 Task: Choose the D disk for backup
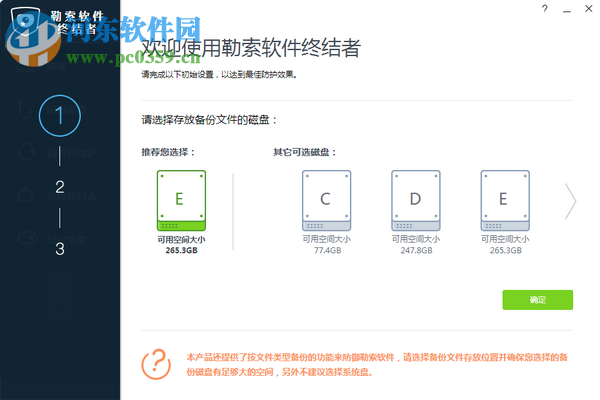click(x=416, y=200)
